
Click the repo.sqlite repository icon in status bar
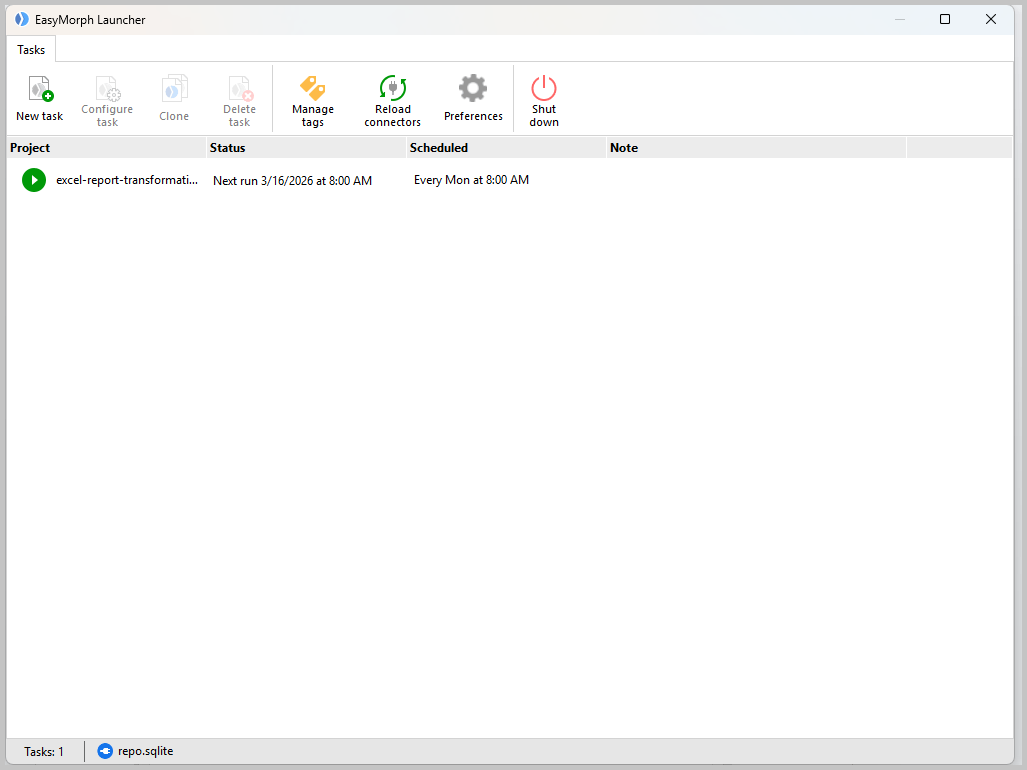coord(105,751)
